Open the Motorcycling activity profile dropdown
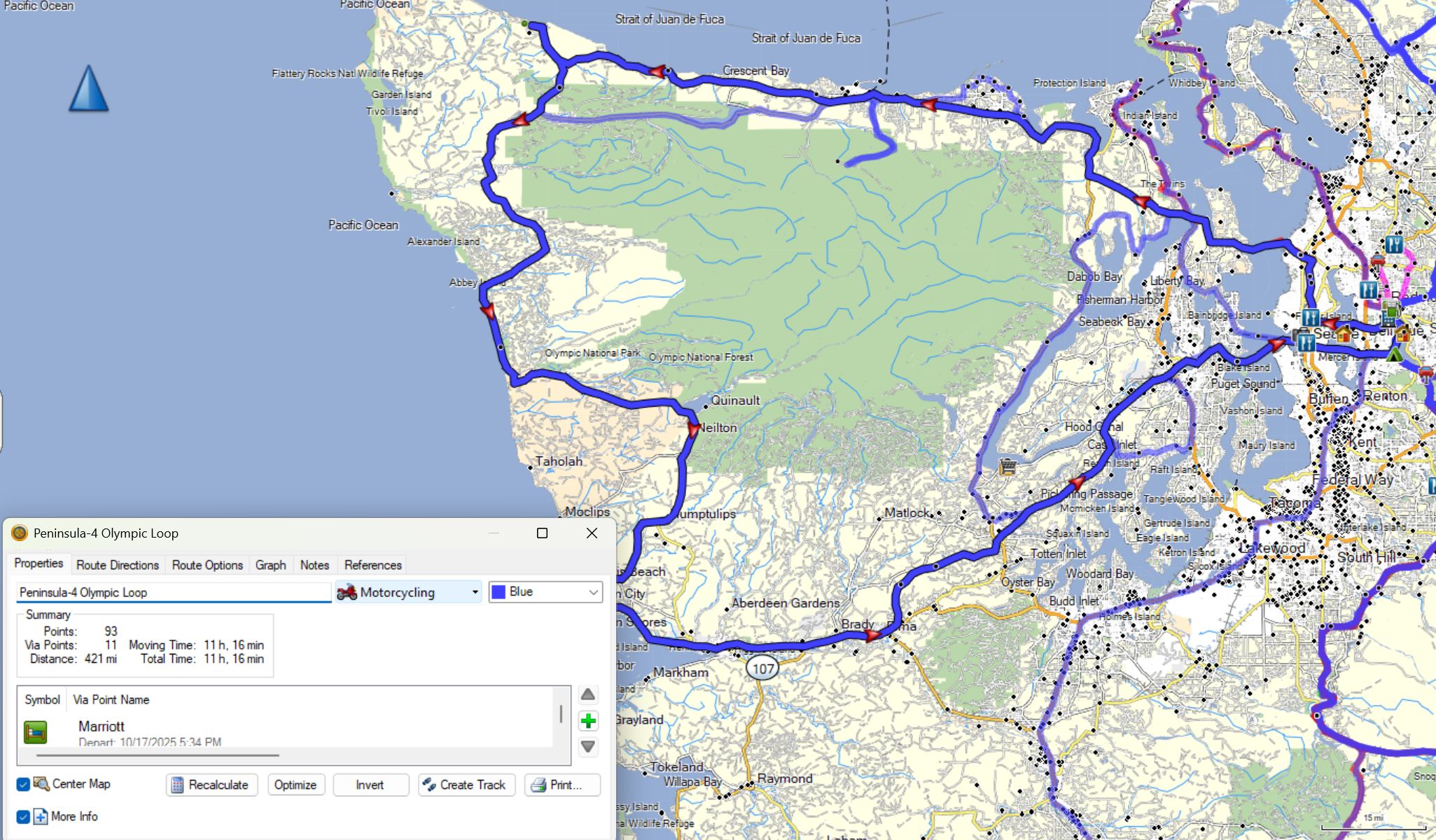The image size is (1436, 840). click(x=409, y=592)
